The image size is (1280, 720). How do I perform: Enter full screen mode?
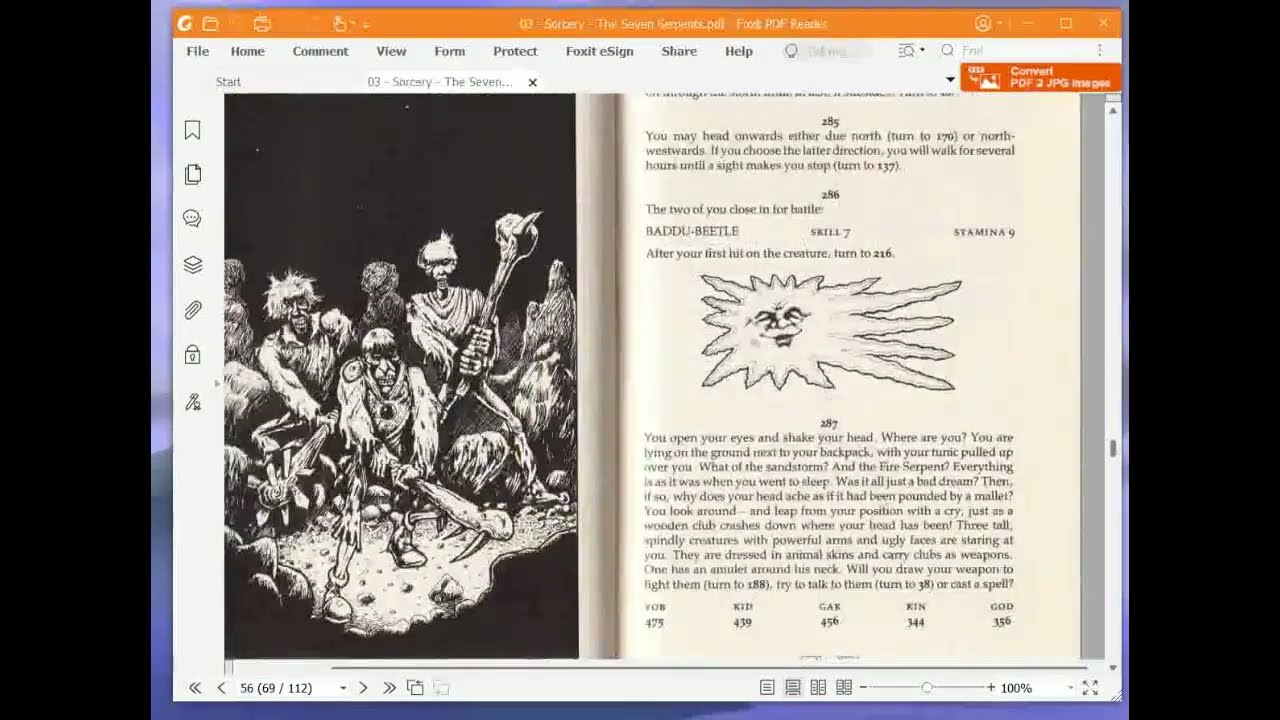(x=1090, y=688)
